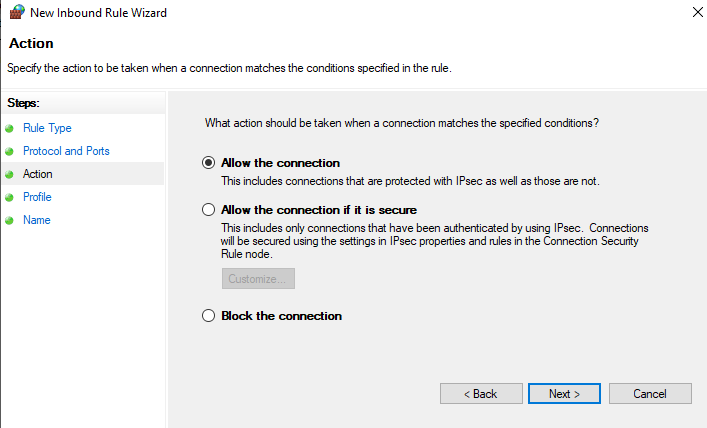Viewport: 707px width, 428px height.
Task: Jump to the Profile step
Action: 37,197
